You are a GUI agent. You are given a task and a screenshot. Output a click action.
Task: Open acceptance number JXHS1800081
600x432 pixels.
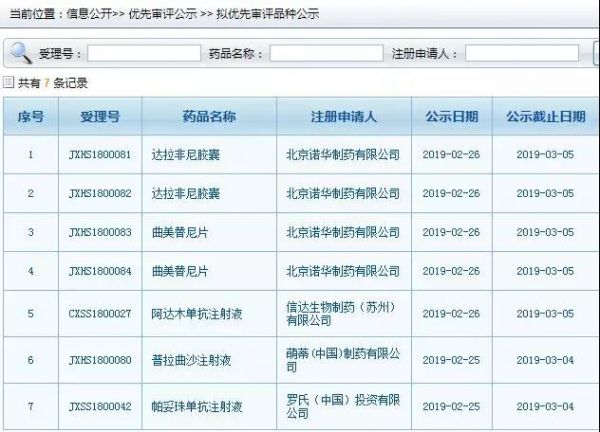point(100,155)
